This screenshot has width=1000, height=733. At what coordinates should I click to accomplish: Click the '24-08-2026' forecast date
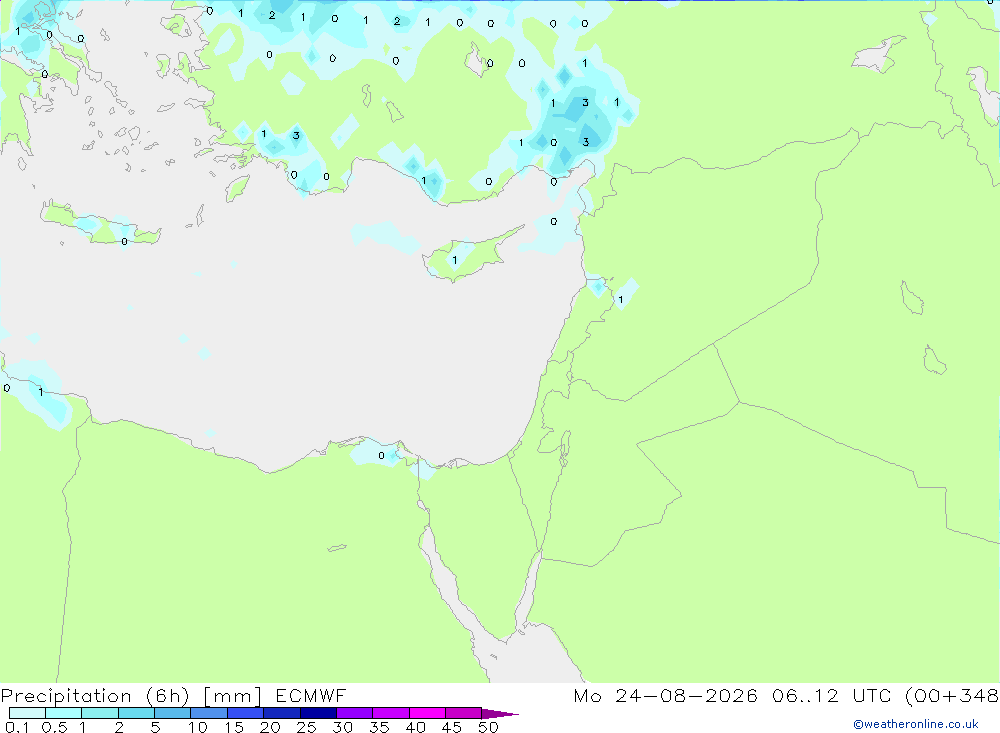[687, 695]
